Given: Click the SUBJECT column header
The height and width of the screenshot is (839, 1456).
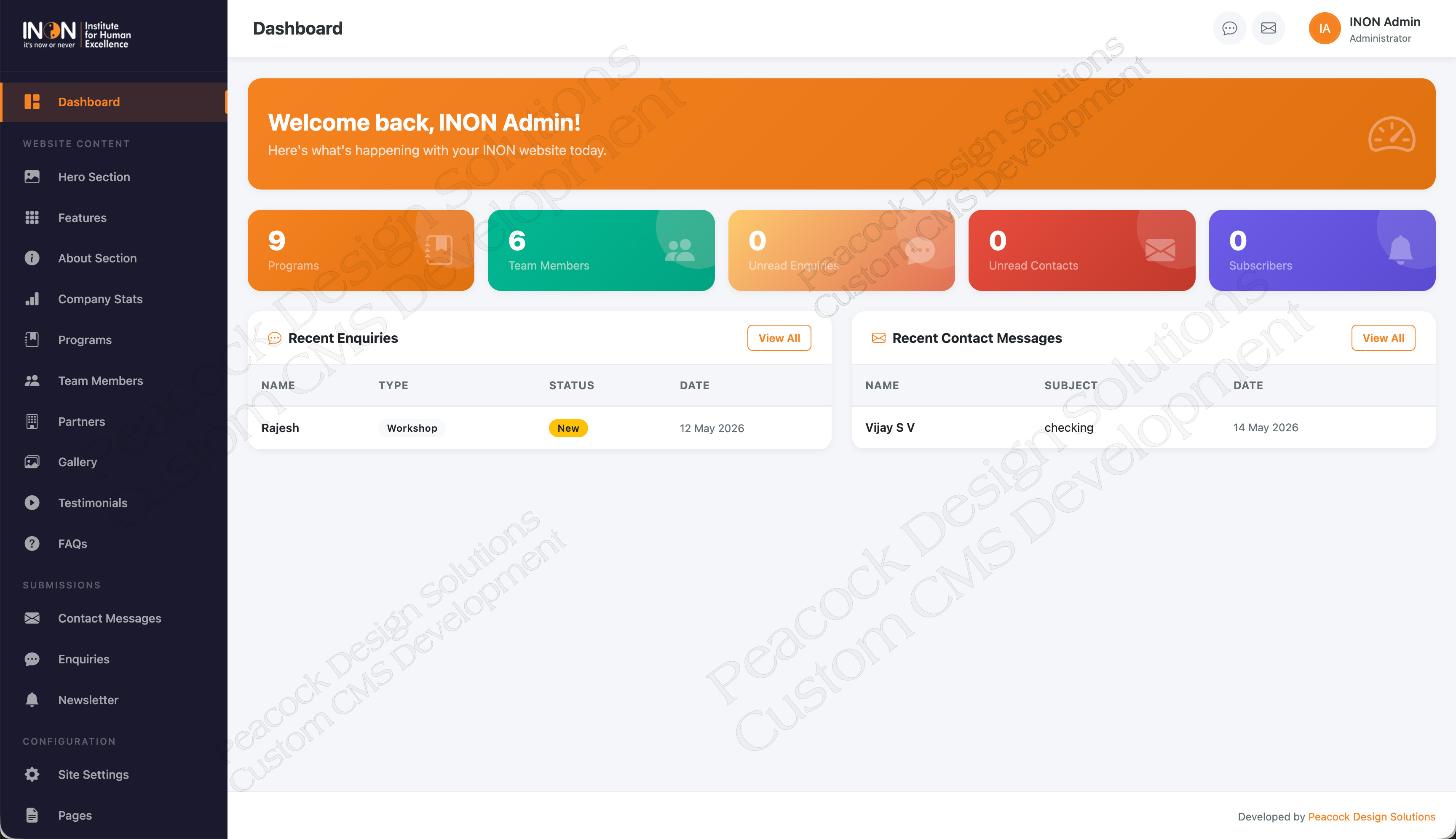Looking at the screenshot, I should pos(1071,385).
